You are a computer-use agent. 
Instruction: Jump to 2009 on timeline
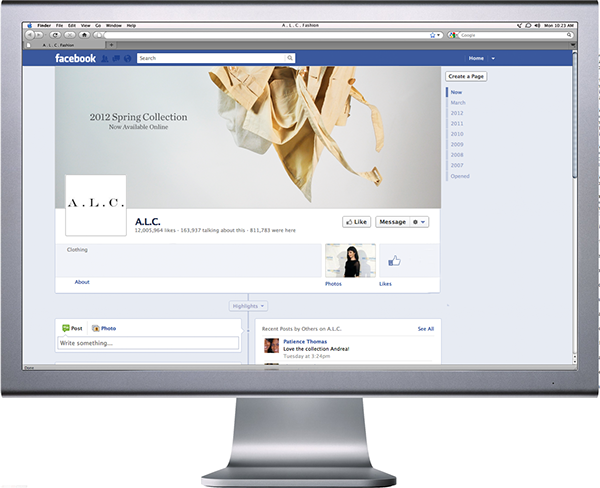tap(457, 145)
